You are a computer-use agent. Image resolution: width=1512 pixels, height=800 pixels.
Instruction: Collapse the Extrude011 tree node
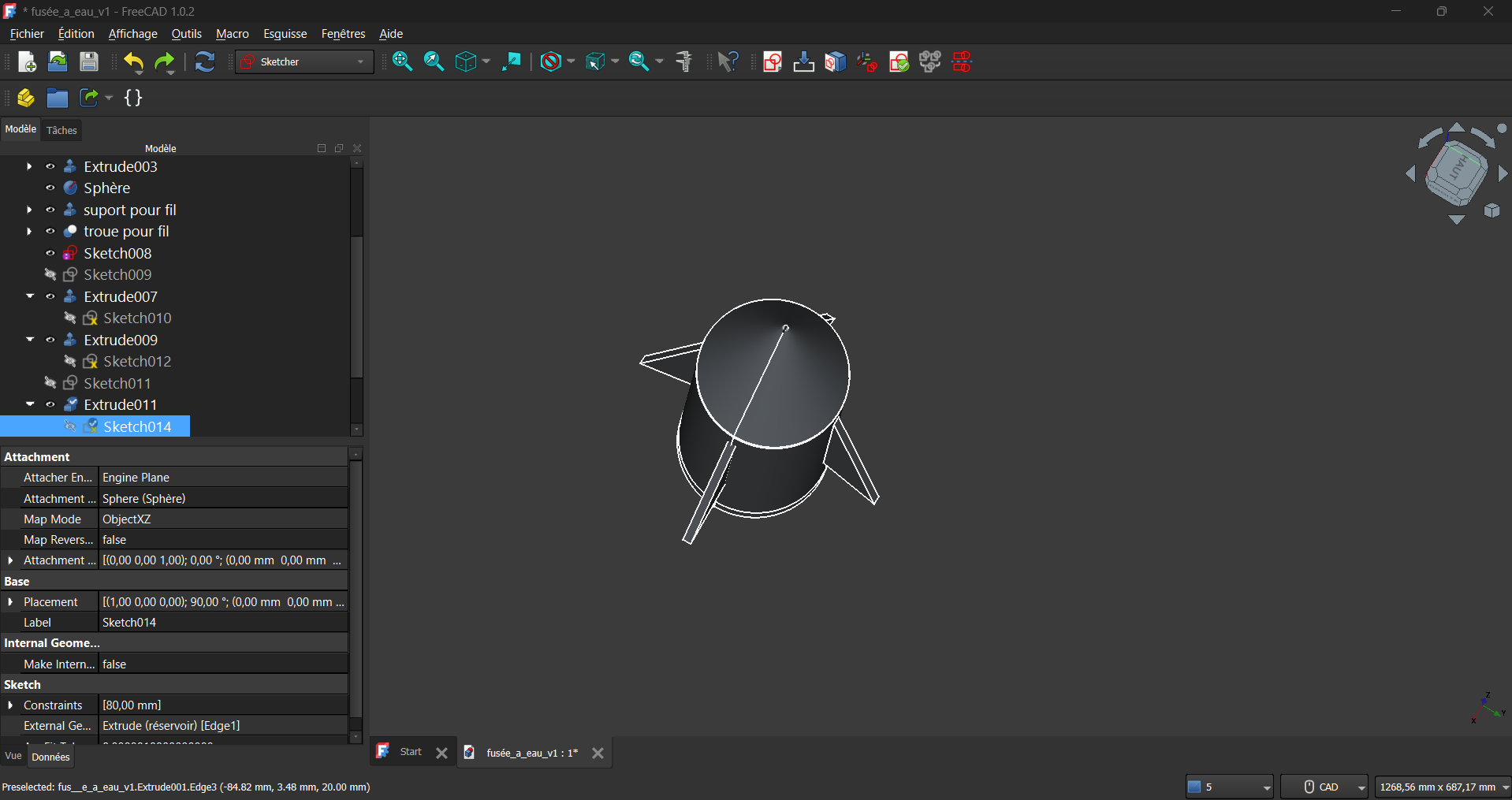click(x=29, y=405)
